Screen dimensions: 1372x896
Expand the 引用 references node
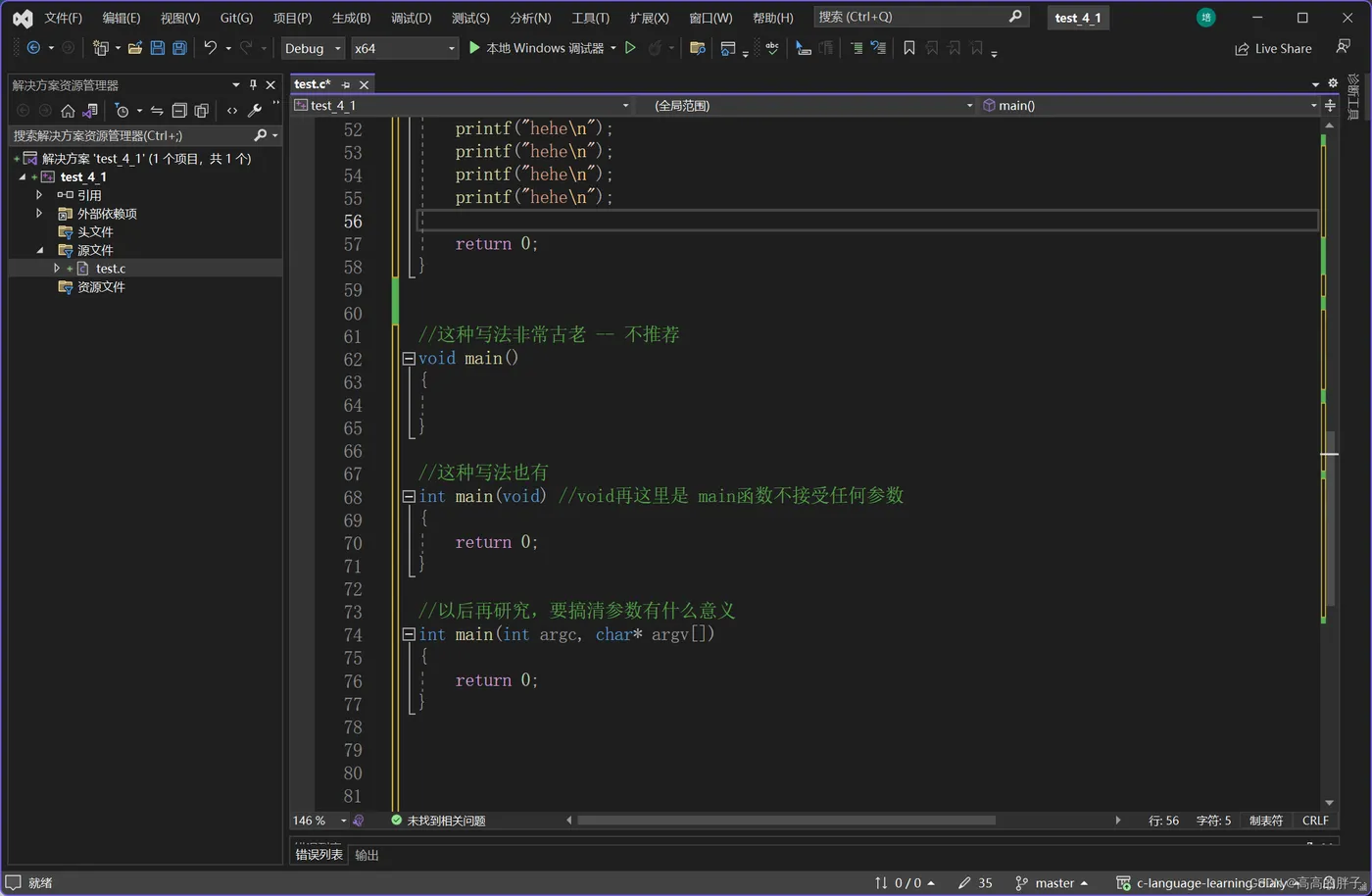[x=39, y=195]
